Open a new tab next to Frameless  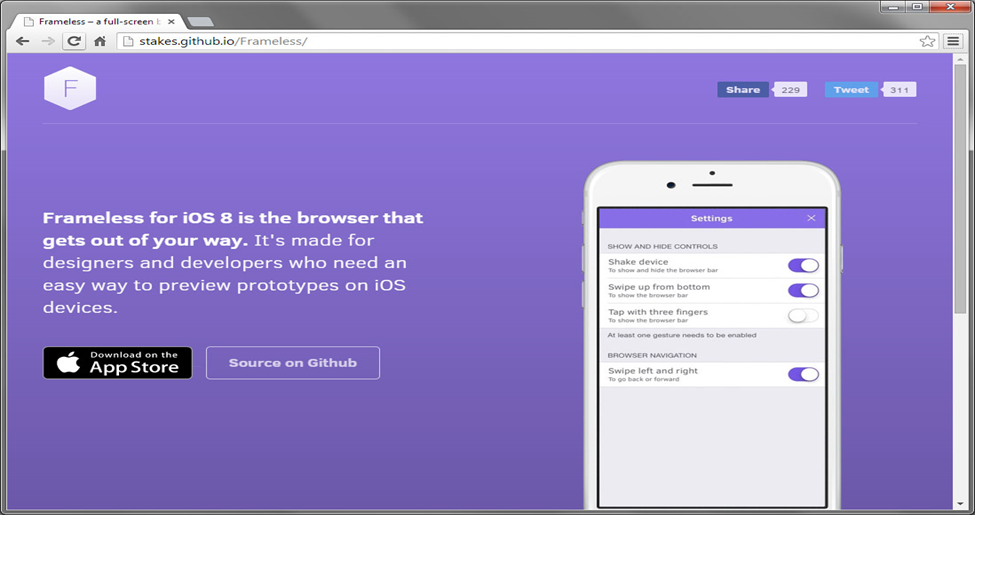(x=201, y=22)
